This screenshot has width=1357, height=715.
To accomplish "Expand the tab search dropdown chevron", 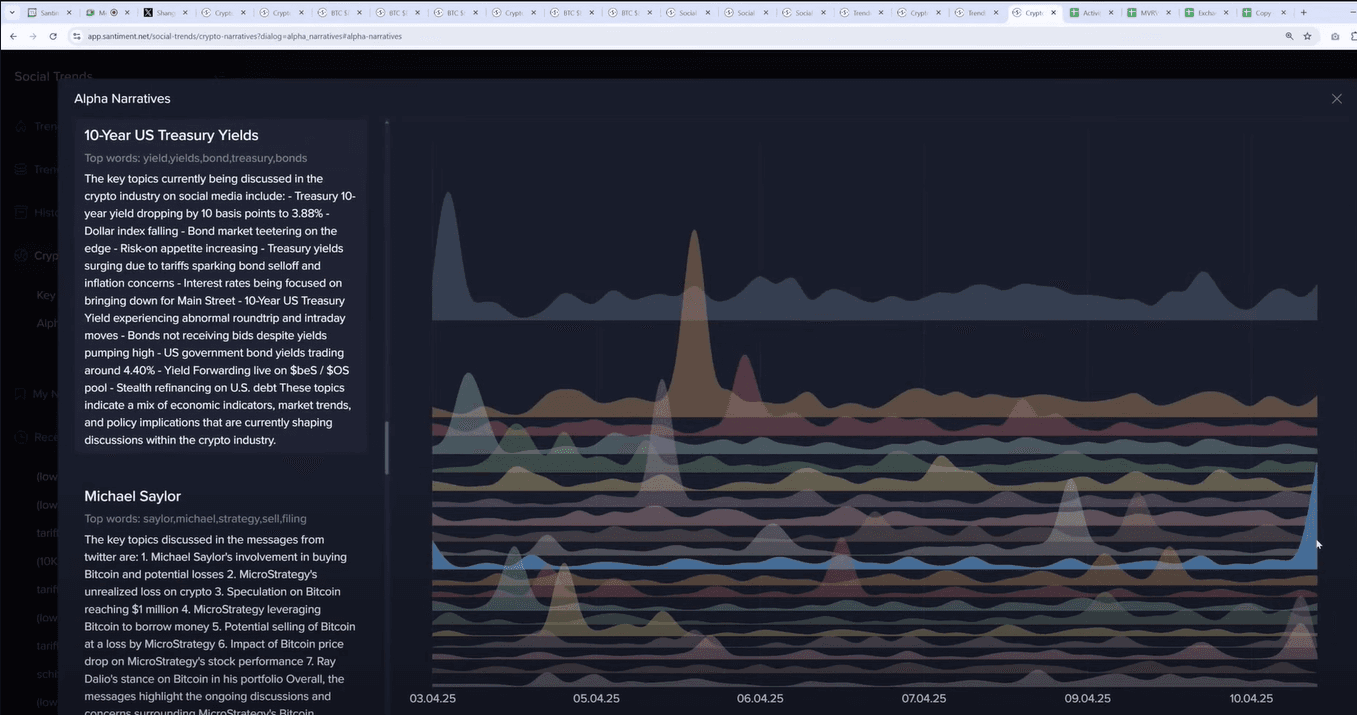I will (12, 13).
